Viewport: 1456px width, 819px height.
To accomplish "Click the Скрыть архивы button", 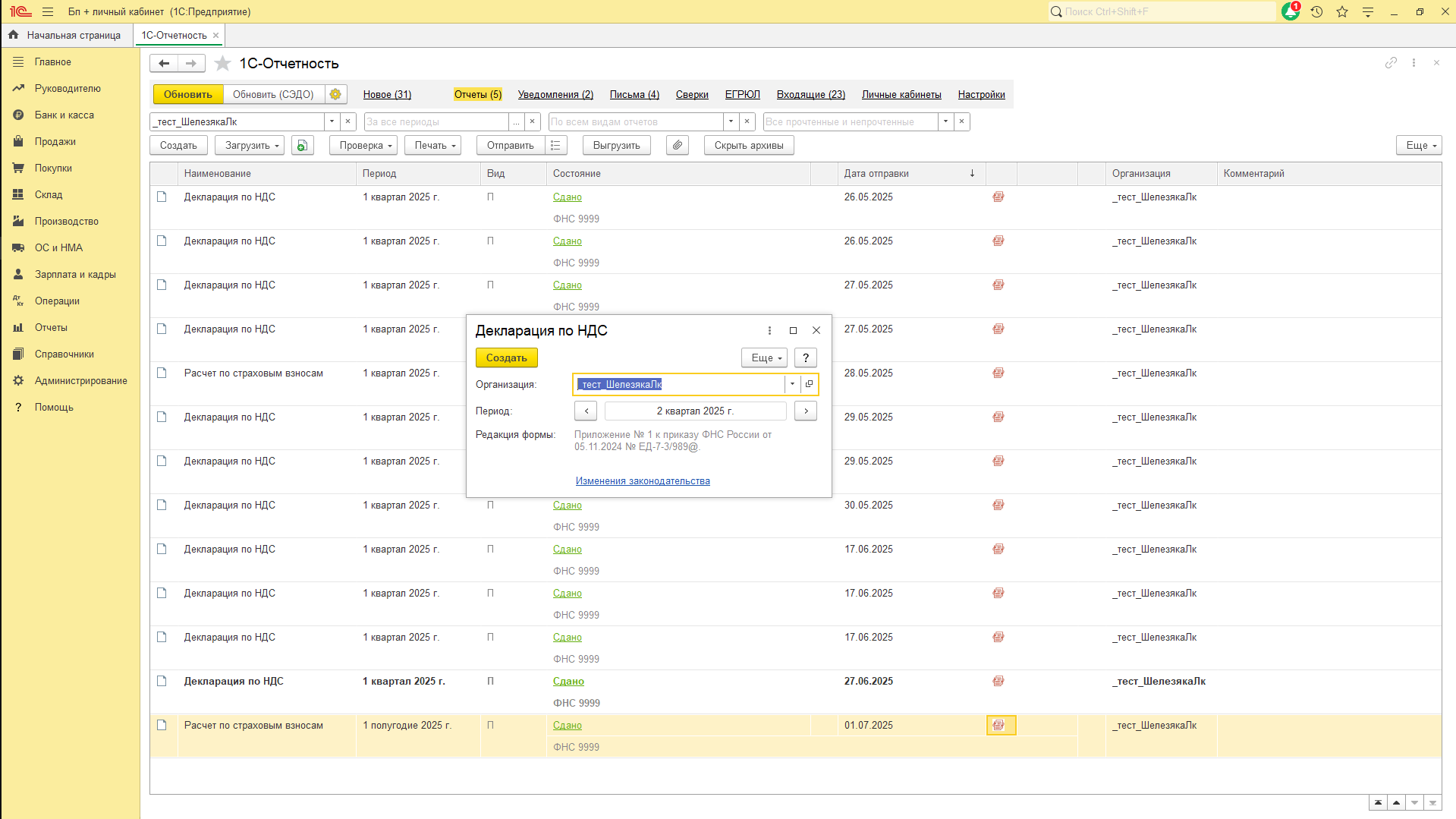I will click(x=749, y=145).
